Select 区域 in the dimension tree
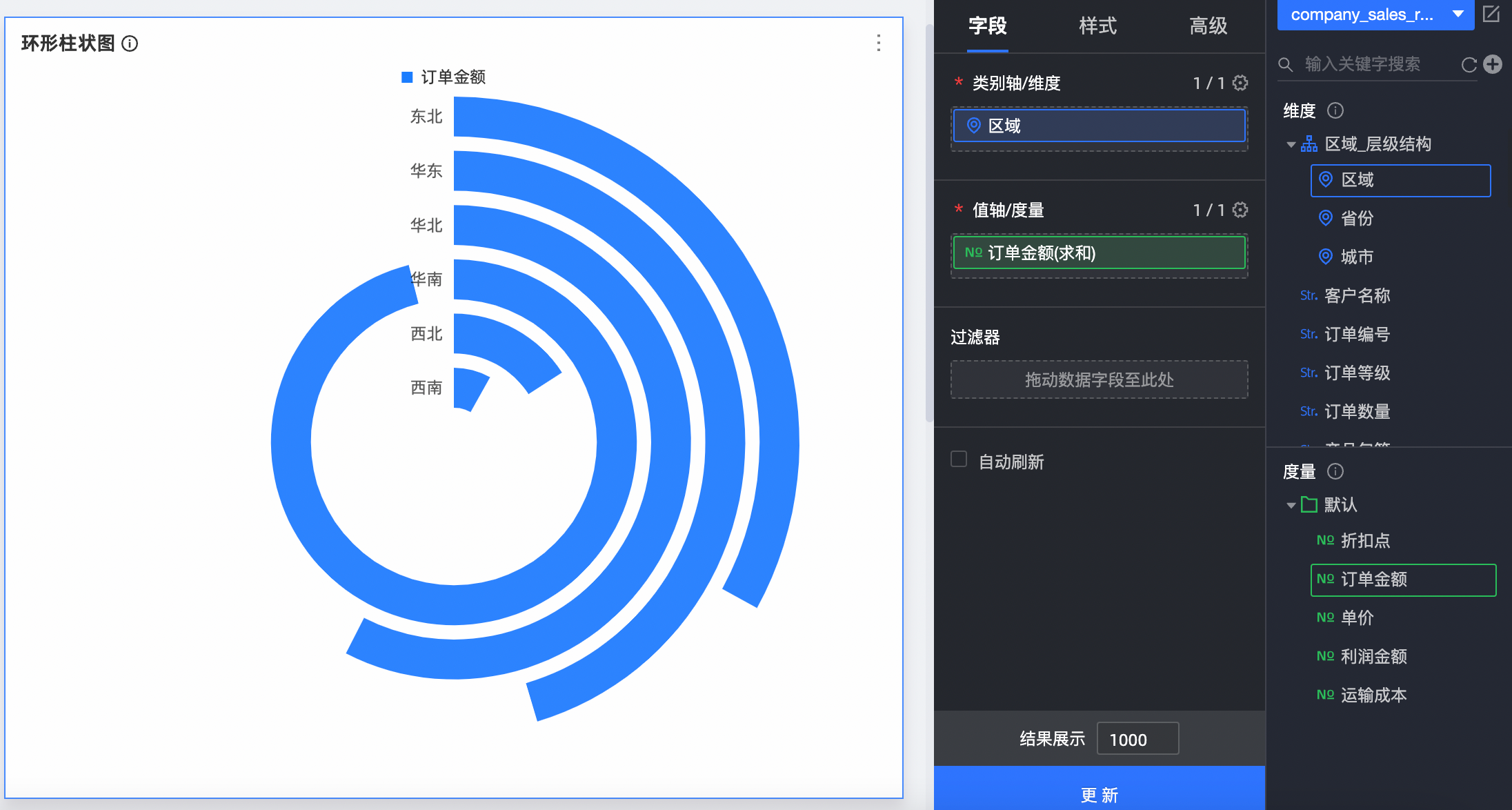This screenshot has width=1512, height=810. click(1401, 180)
